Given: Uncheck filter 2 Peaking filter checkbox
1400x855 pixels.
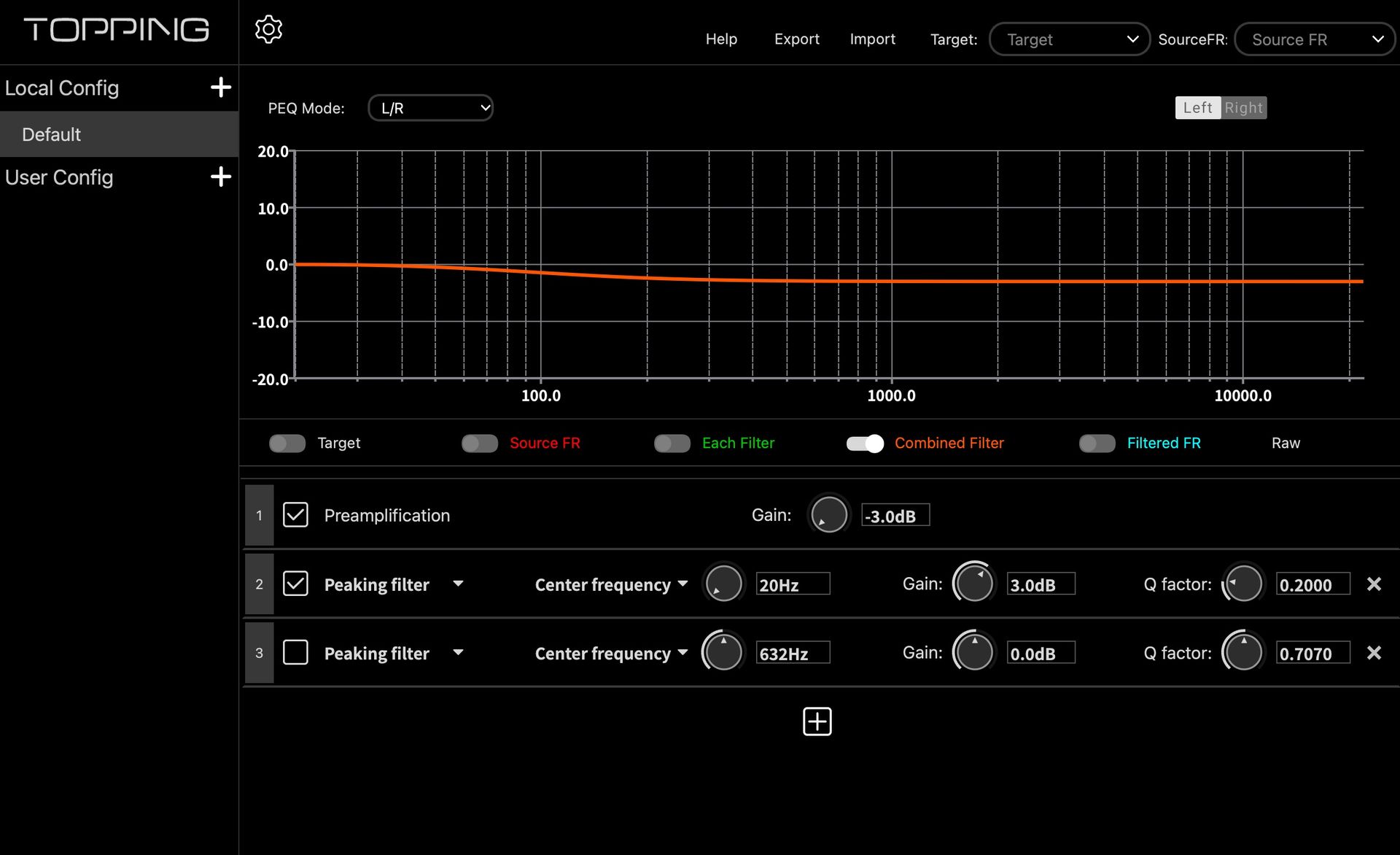Looking at the screenshot, I should tap(295, 584).
